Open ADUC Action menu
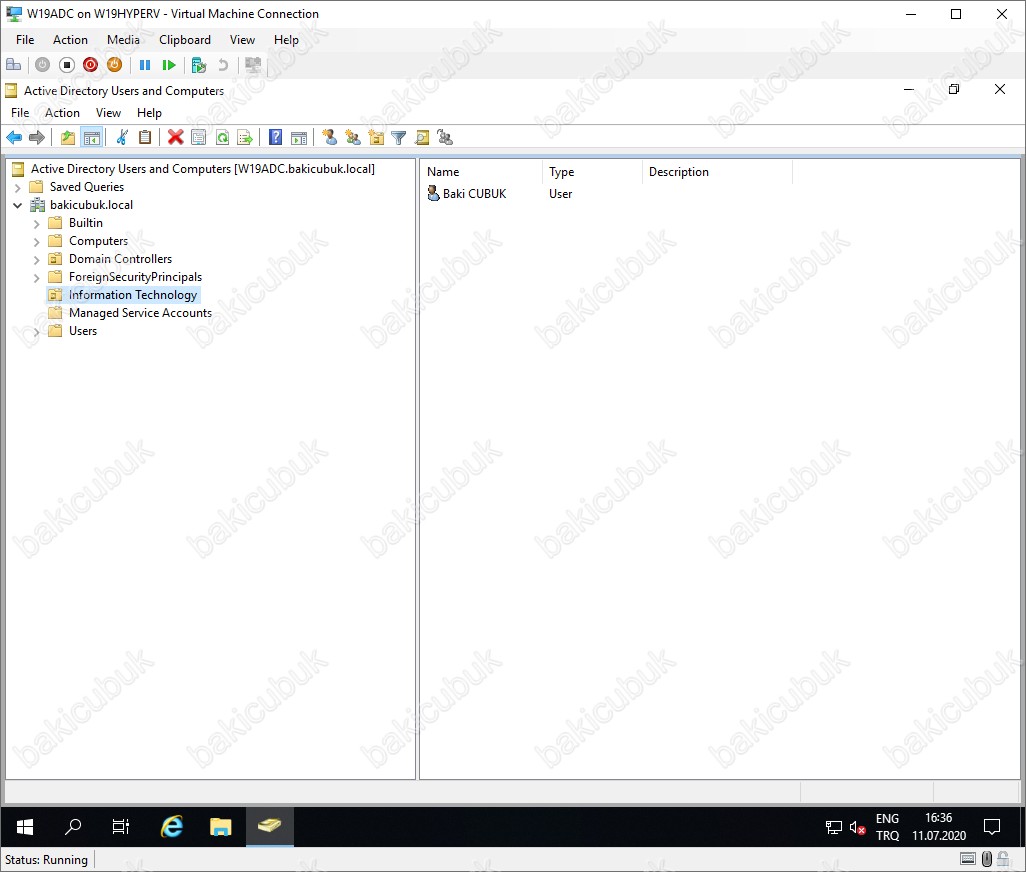 [x=62, y=113]
